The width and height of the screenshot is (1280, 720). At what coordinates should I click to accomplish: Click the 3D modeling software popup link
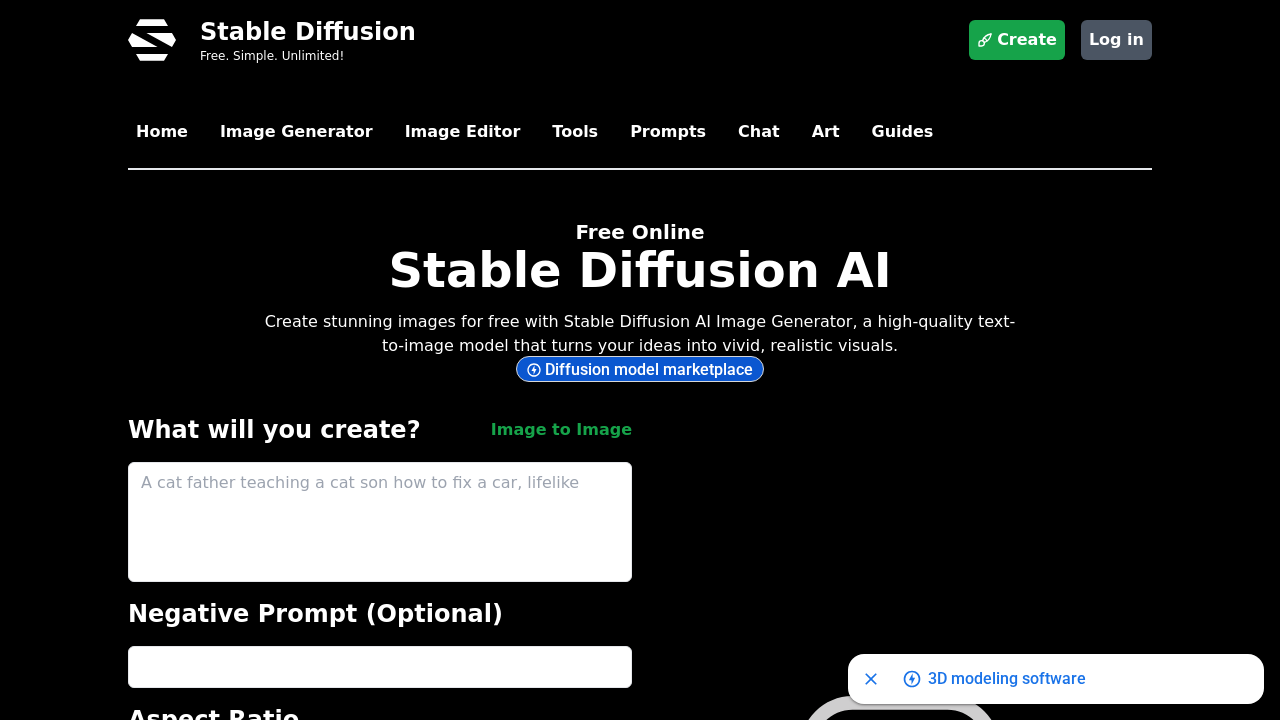[x=1006, y=679]
